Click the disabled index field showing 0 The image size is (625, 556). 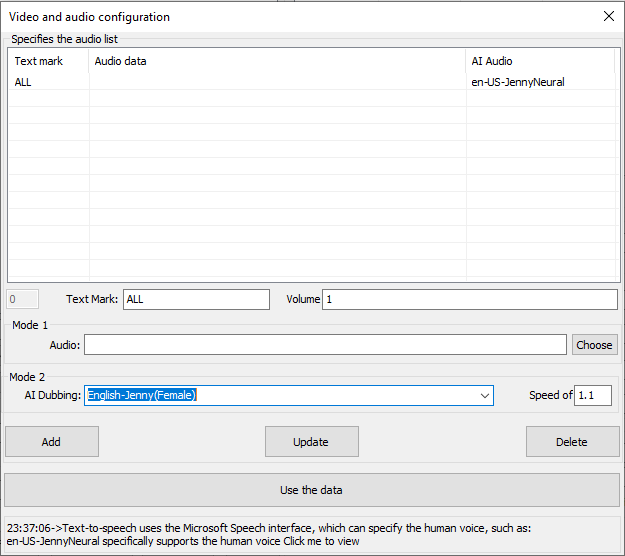tap(23, 299)
